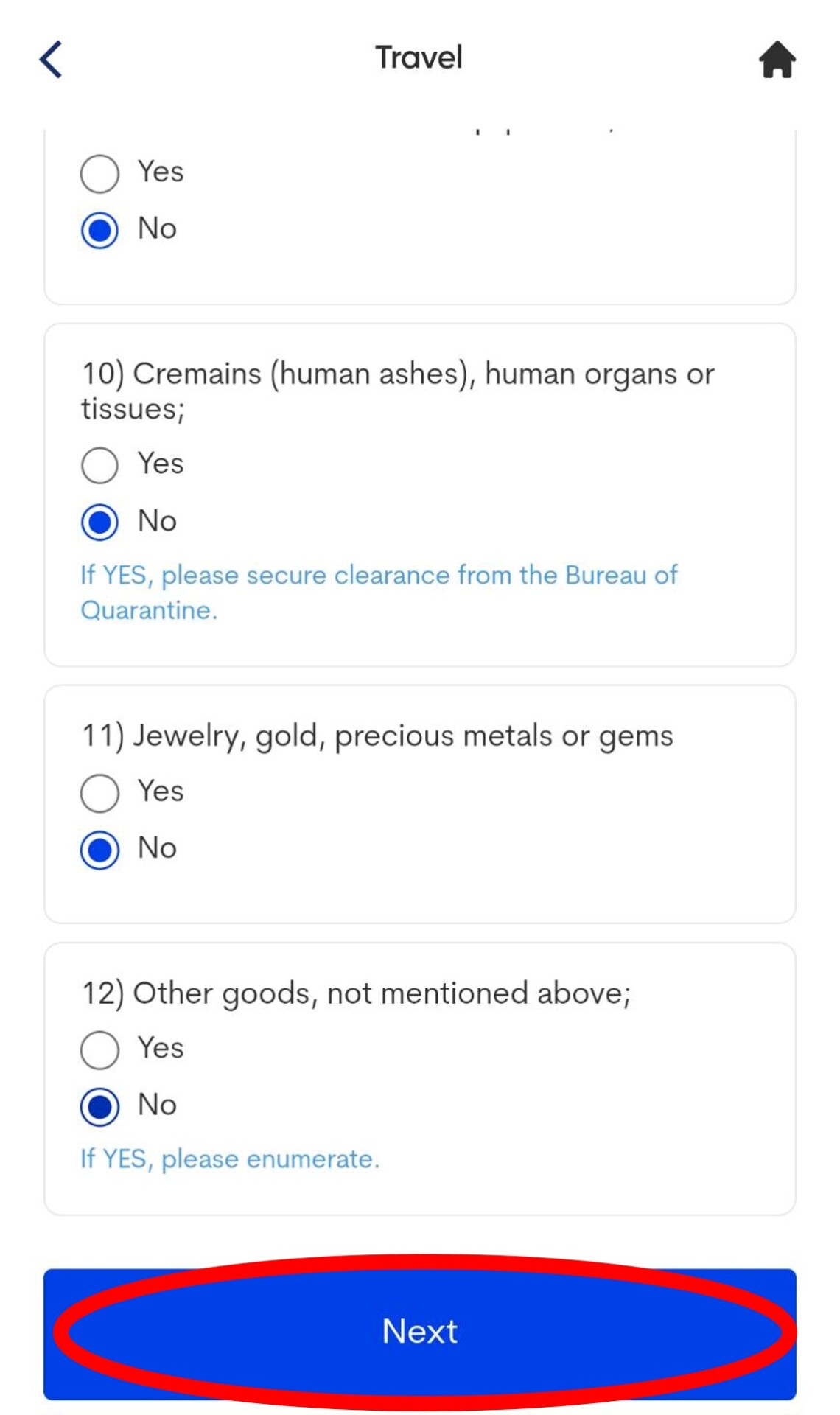
Task: Select No radio circle for cremains question
Action: click(99, 522)
